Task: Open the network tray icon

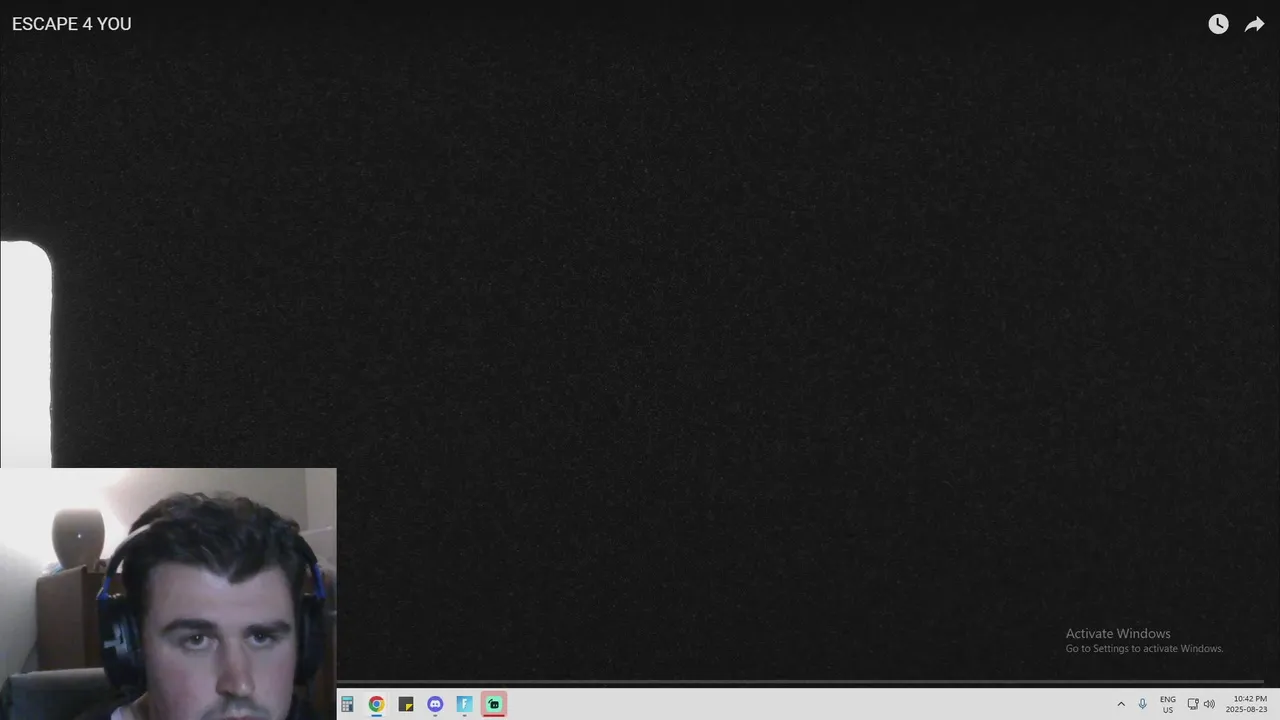Action: (1193, 704)
